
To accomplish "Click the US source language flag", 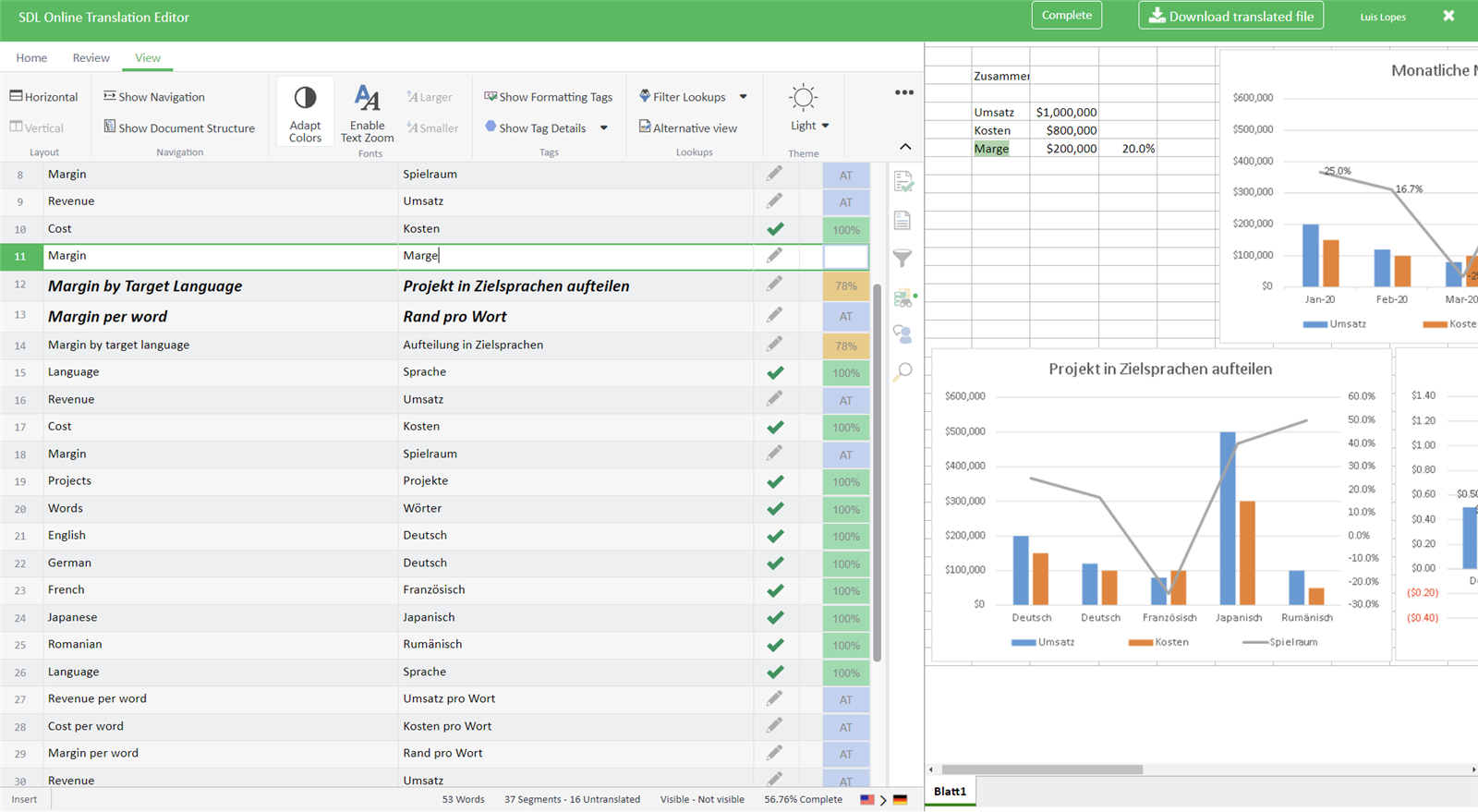I will [x=867, y=800].
